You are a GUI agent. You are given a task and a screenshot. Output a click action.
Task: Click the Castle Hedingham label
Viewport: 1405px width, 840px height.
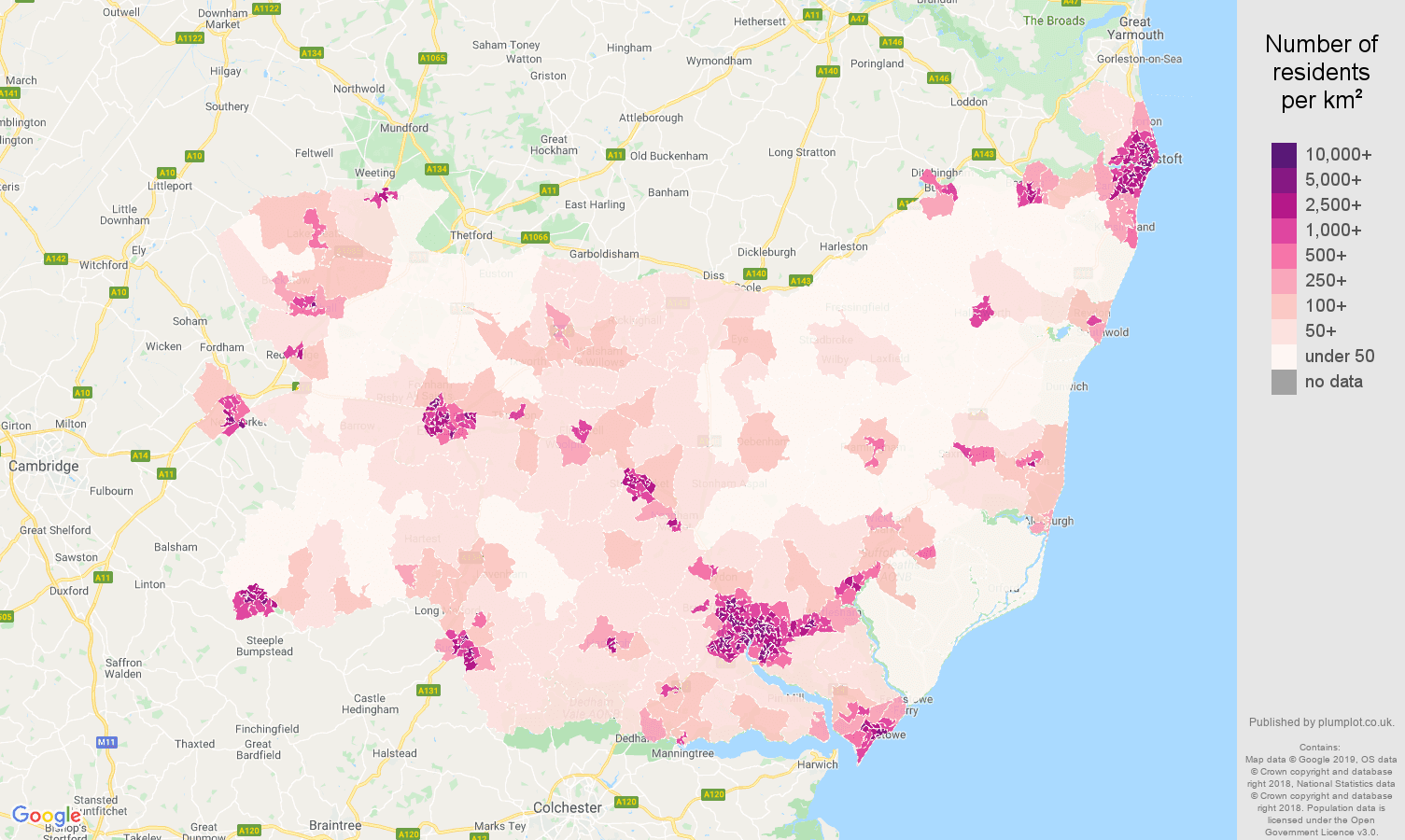pyautogui.click(x=370, y=704)
